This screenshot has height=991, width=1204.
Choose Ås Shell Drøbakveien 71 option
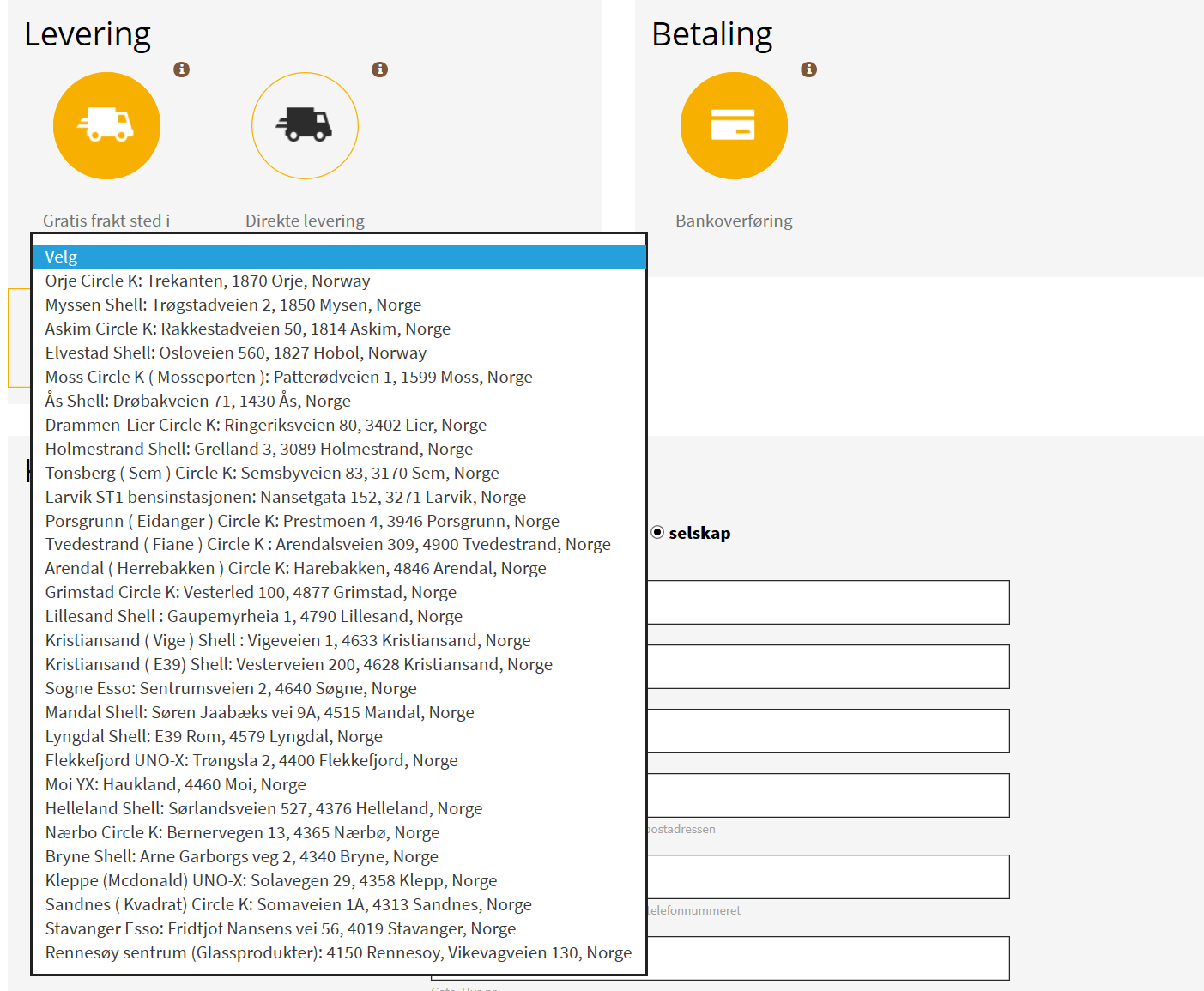click(x=339, y=401)
